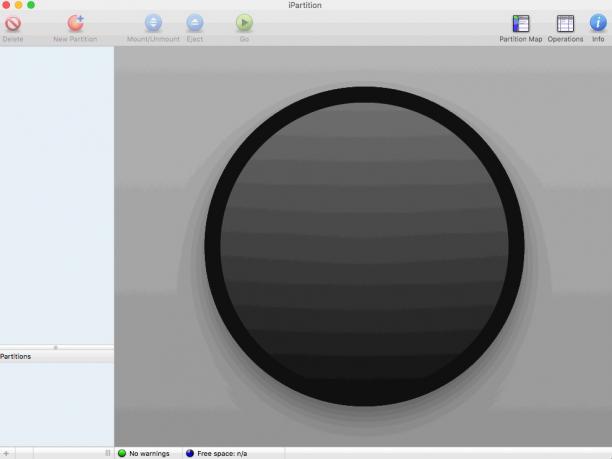Click the sidebar width grip in bottom bar
This screenshot has height=459, width=612.
pyautogui.click(x=107, y=453)
